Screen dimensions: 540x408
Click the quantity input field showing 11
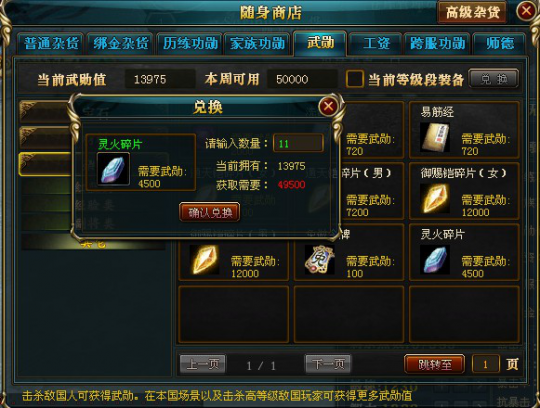click(298, 143)
